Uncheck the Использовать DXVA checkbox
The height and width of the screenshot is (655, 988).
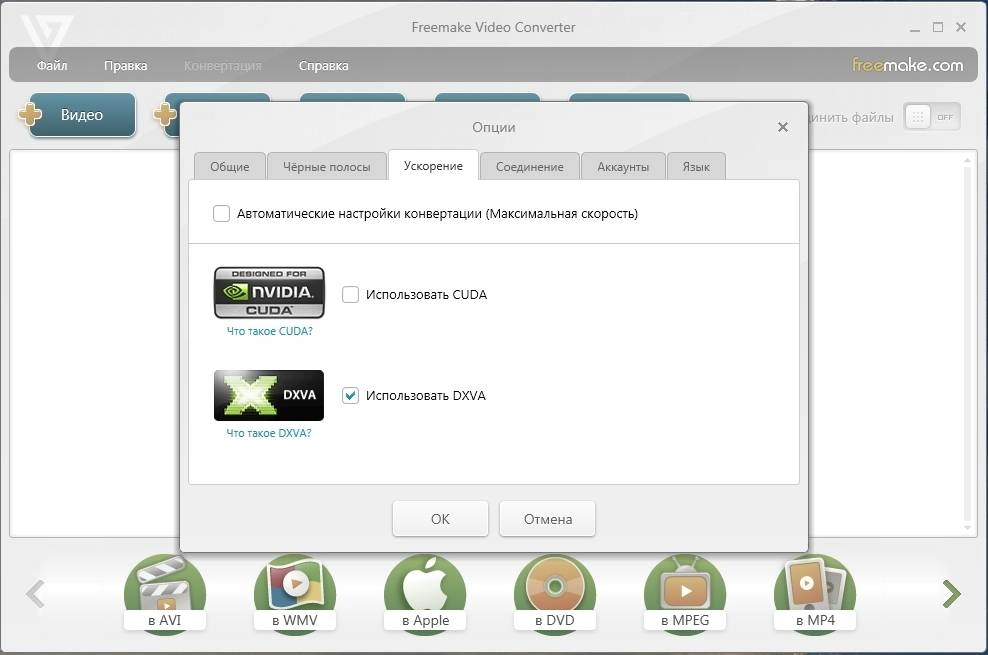tap(350, 396)
